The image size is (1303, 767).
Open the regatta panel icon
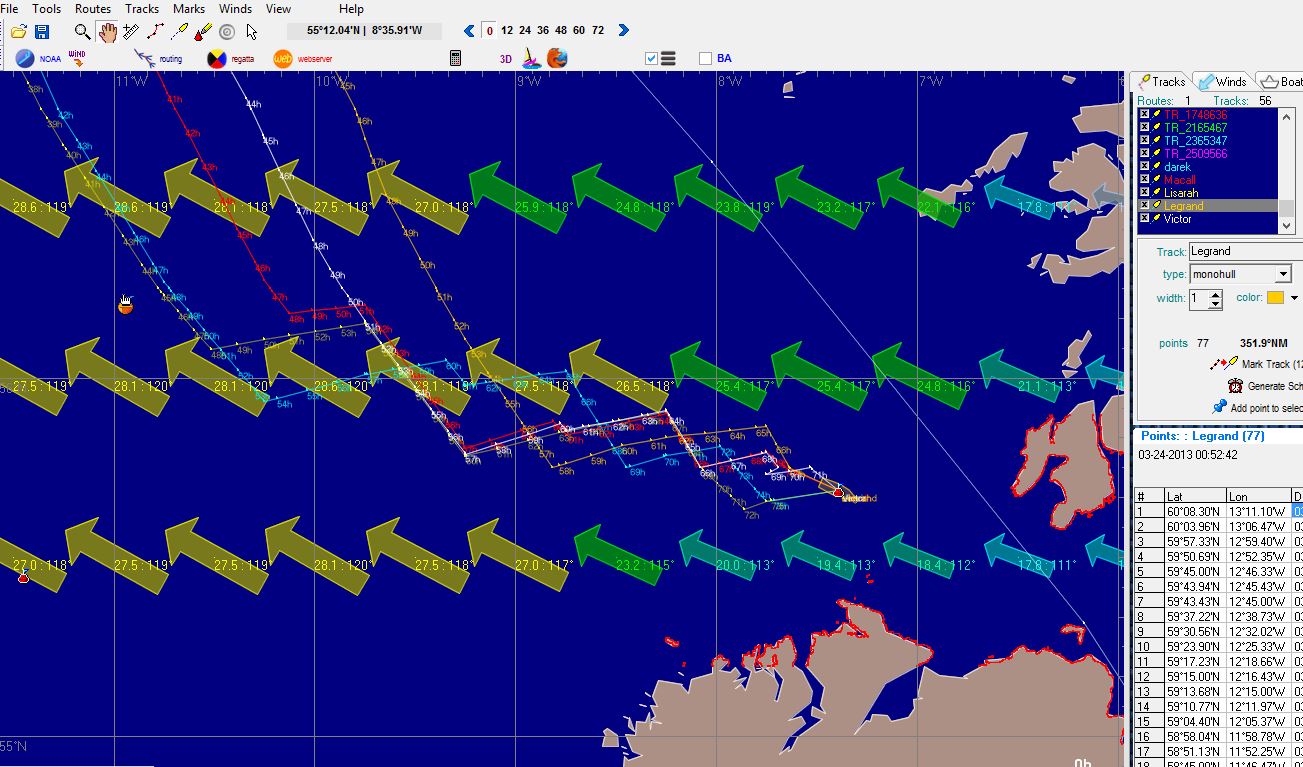[217, 59]
